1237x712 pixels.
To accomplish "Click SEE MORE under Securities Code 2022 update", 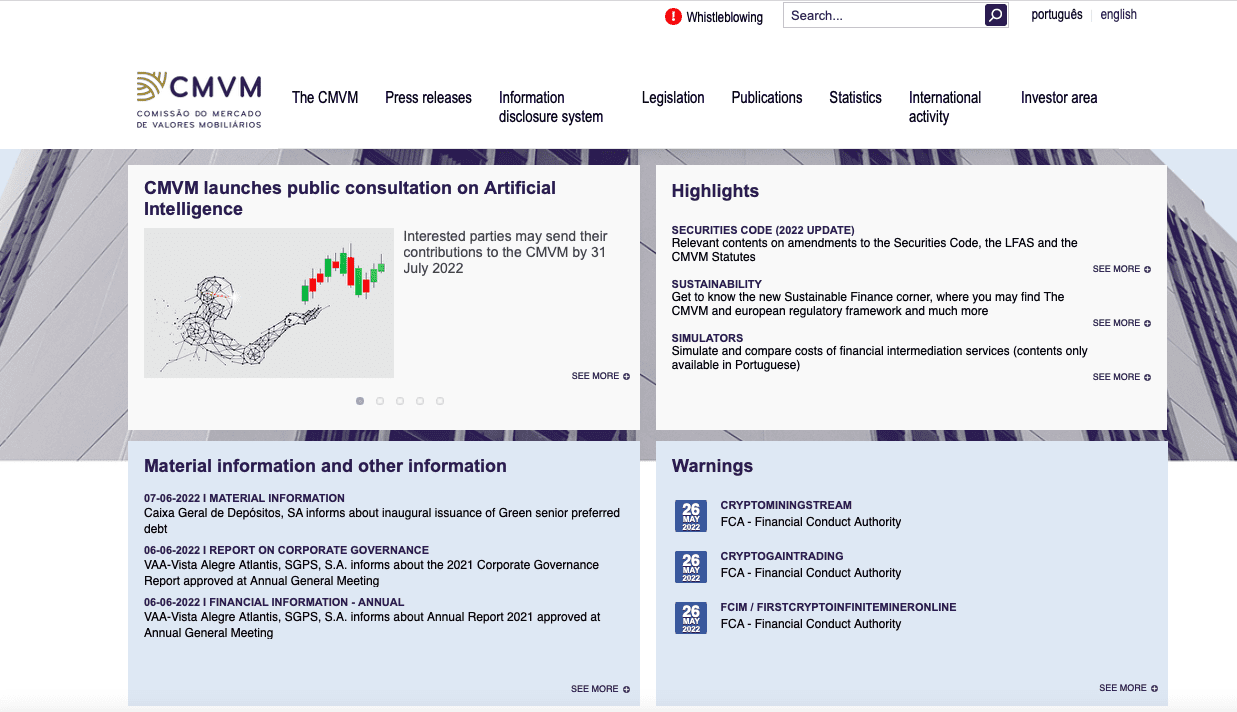I will point(1116,268).
